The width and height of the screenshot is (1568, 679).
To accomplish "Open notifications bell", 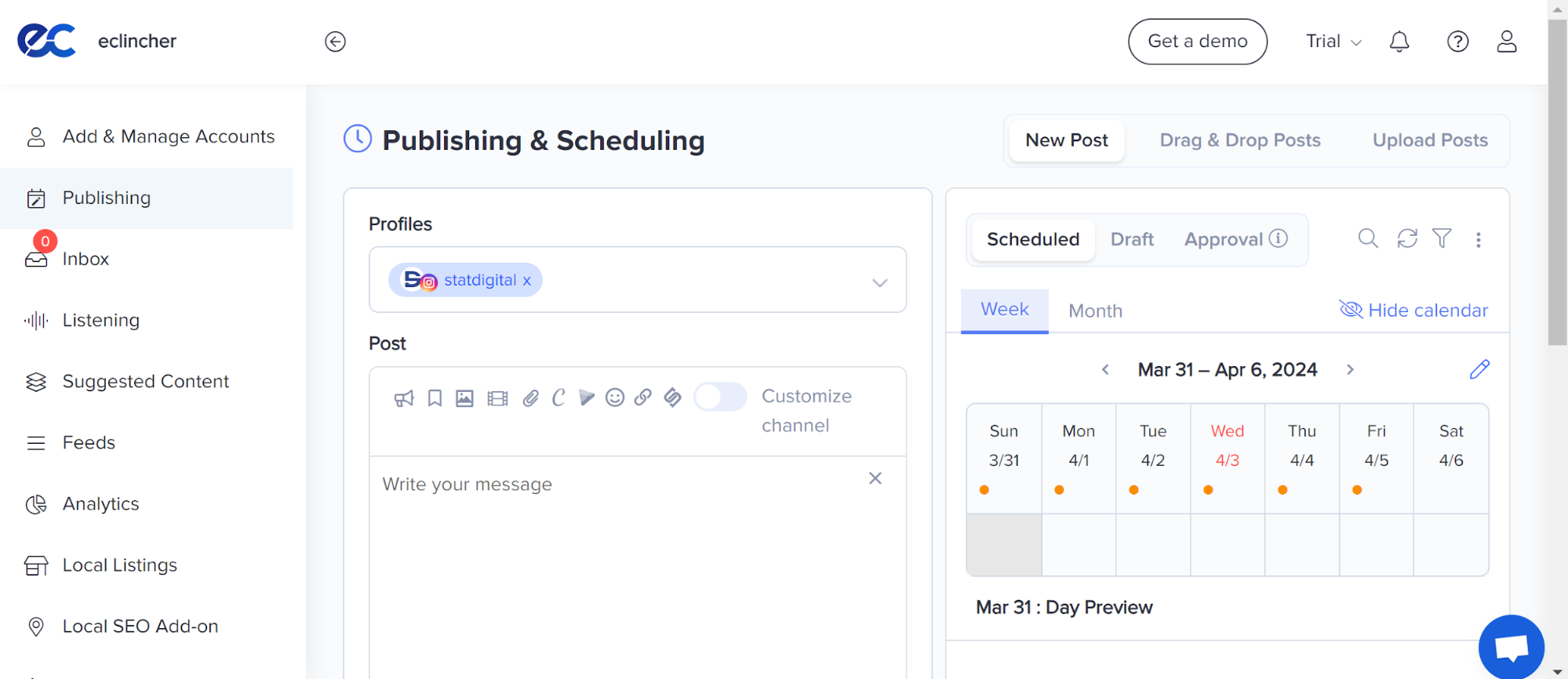I will pos(1399,42).
